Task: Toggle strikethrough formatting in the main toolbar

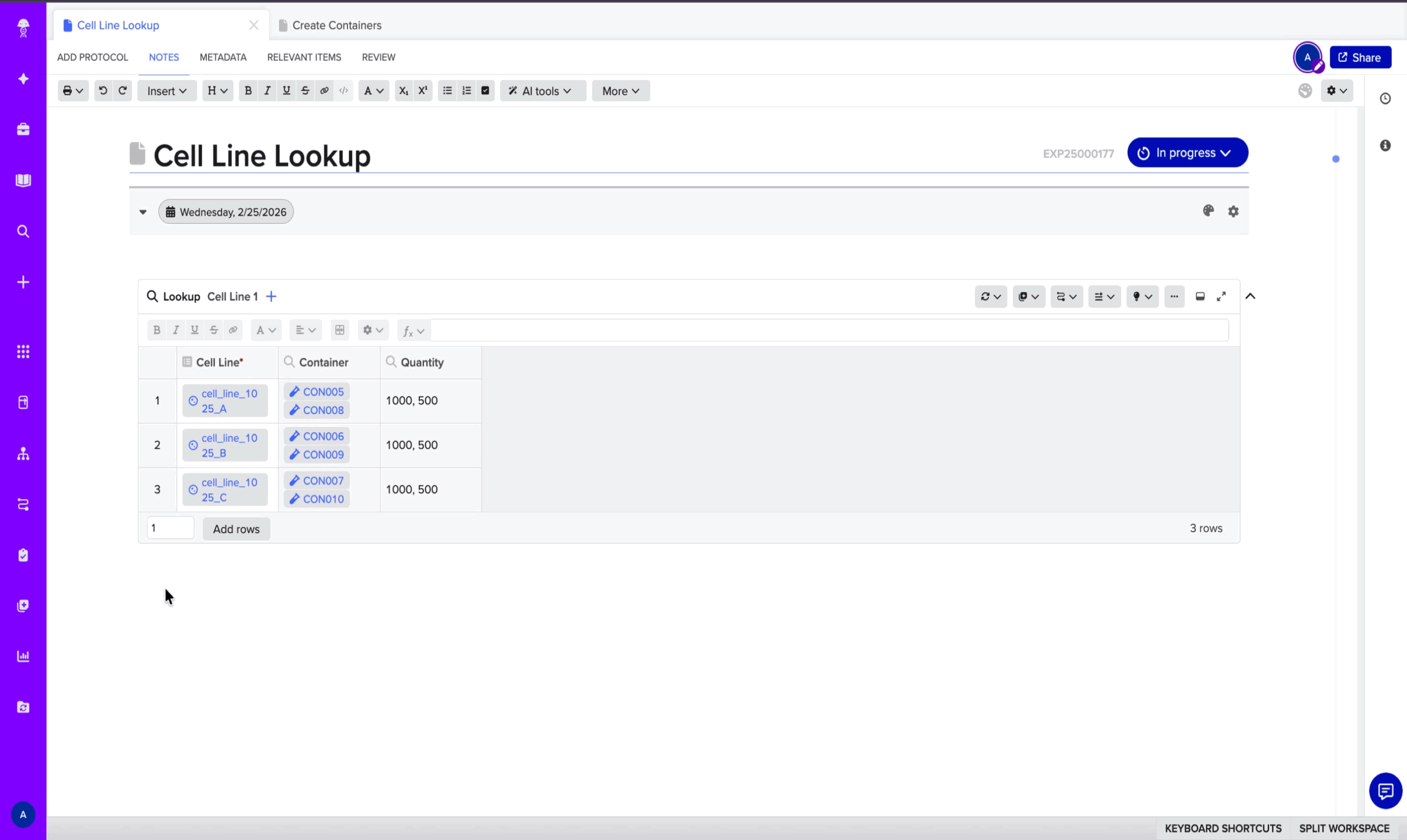Action: tap(305, 90)
